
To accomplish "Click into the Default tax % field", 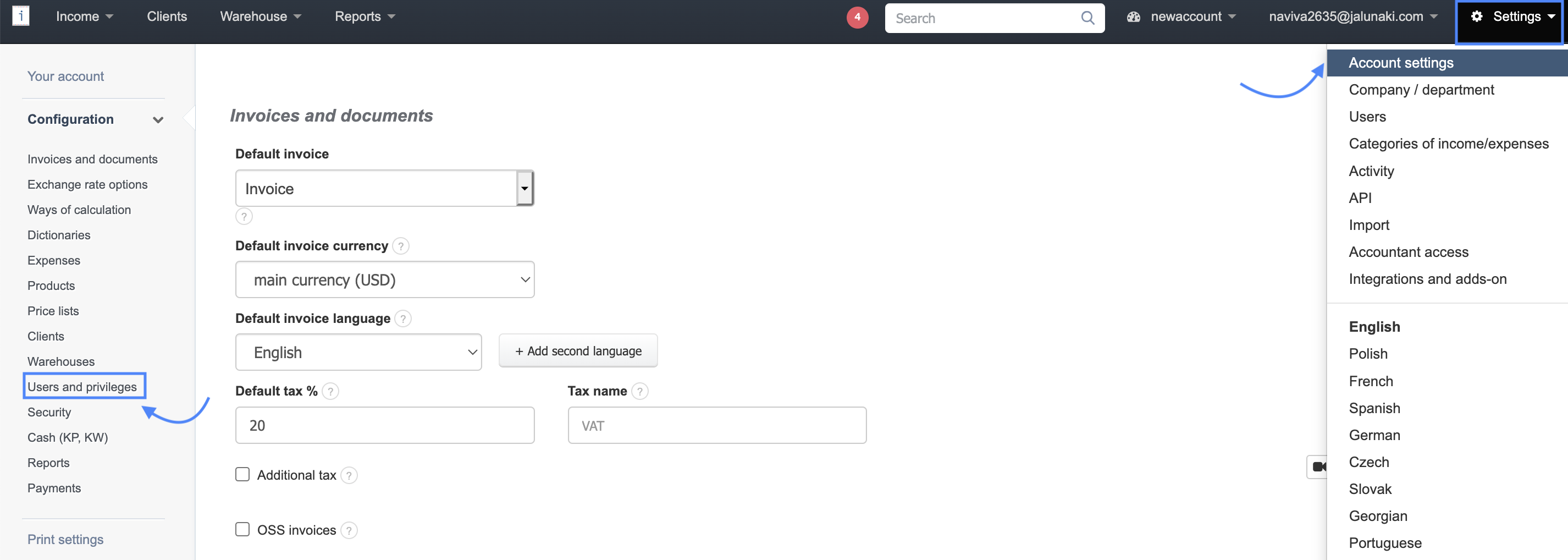I will click(384, 425).
